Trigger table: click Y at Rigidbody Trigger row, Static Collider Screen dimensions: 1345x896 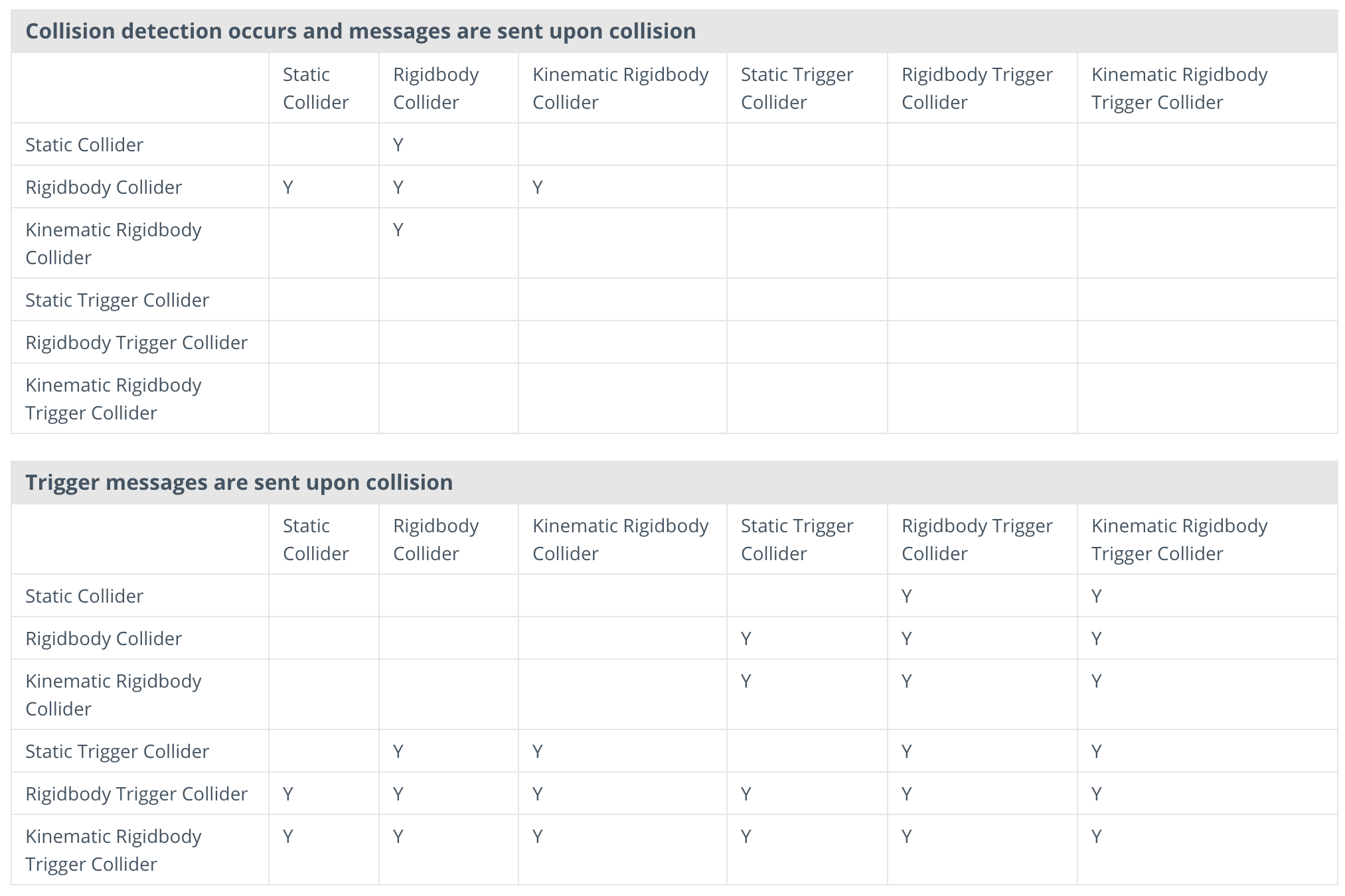click(x=288, y=794)
